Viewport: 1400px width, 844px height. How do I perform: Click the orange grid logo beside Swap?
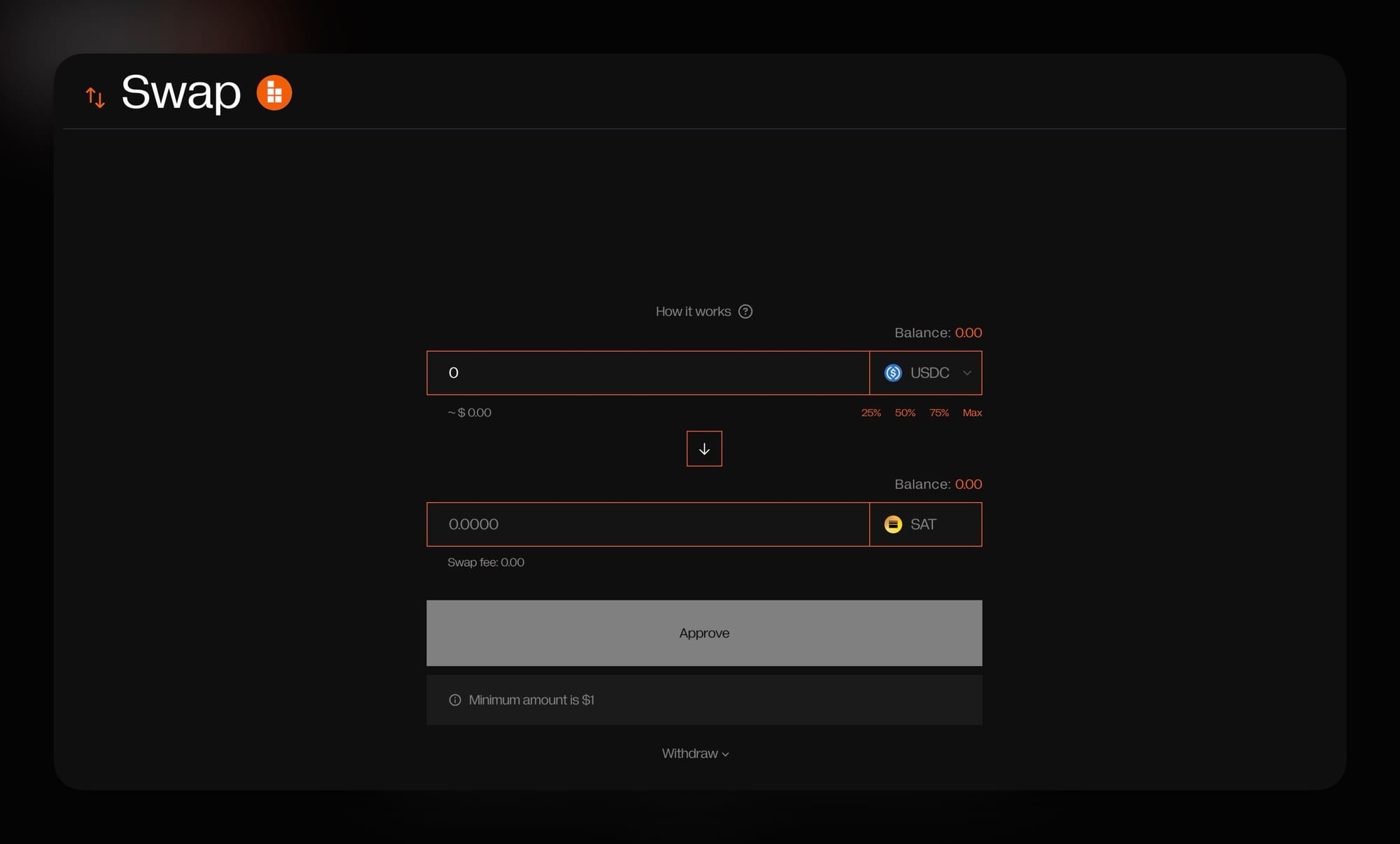tap(274, 92)
